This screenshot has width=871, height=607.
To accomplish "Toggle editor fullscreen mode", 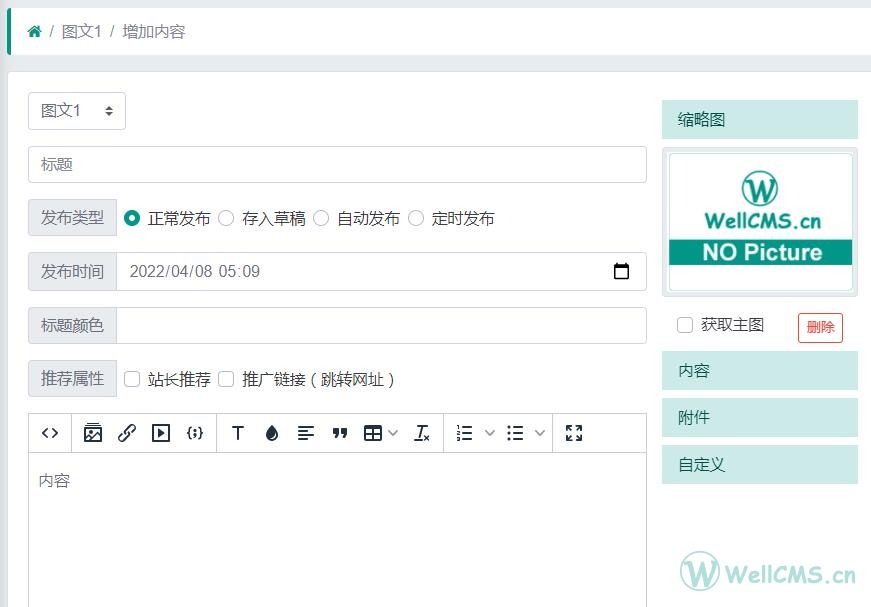I will 574,433.
